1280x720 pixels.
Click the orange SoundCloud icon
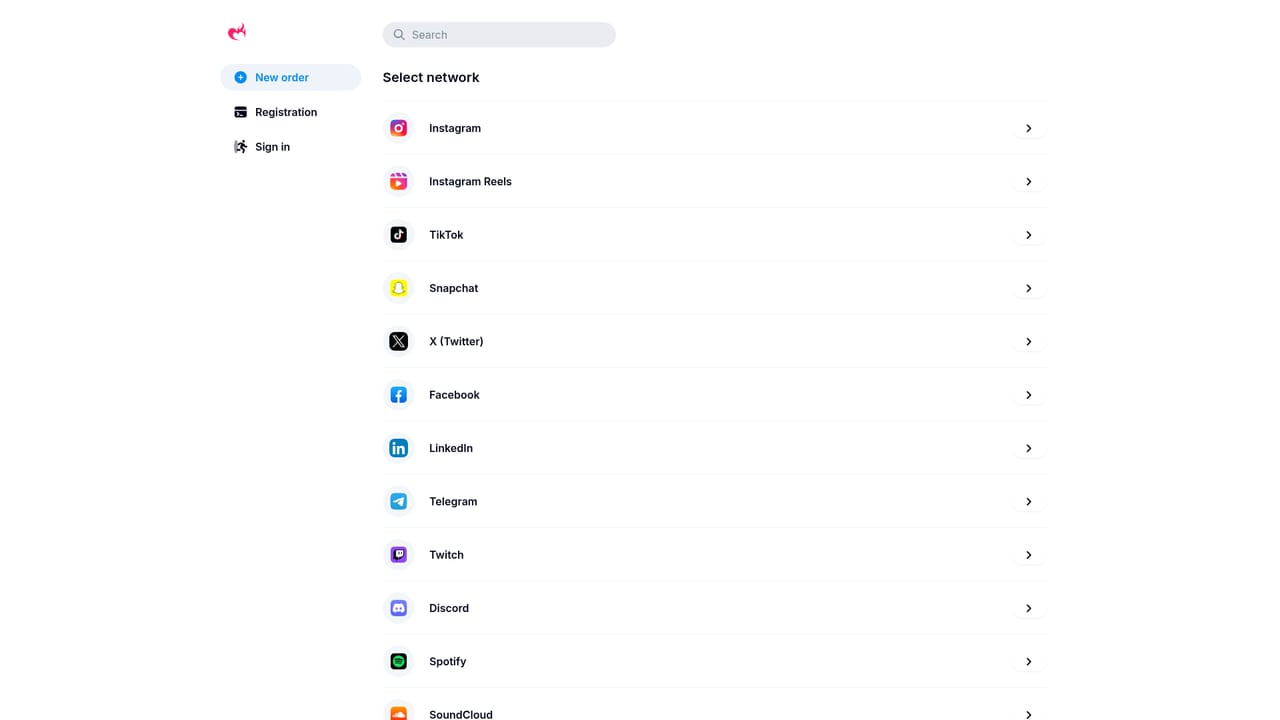click(x=398, y=714)
